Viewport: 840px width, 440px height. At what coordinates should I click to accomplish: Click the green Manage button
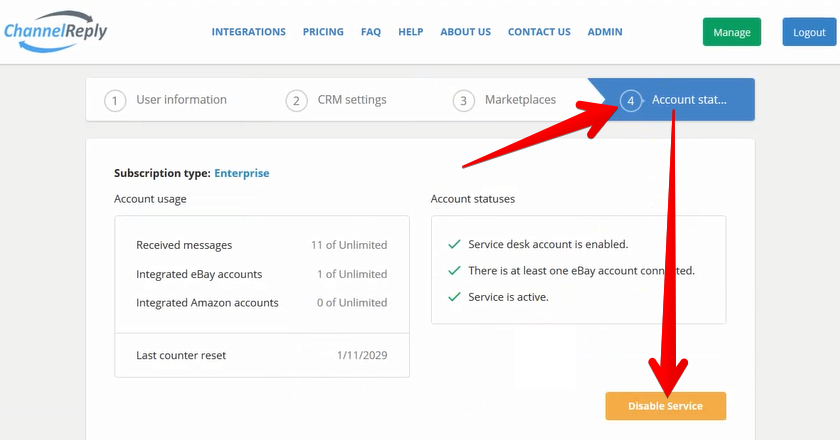732,32
